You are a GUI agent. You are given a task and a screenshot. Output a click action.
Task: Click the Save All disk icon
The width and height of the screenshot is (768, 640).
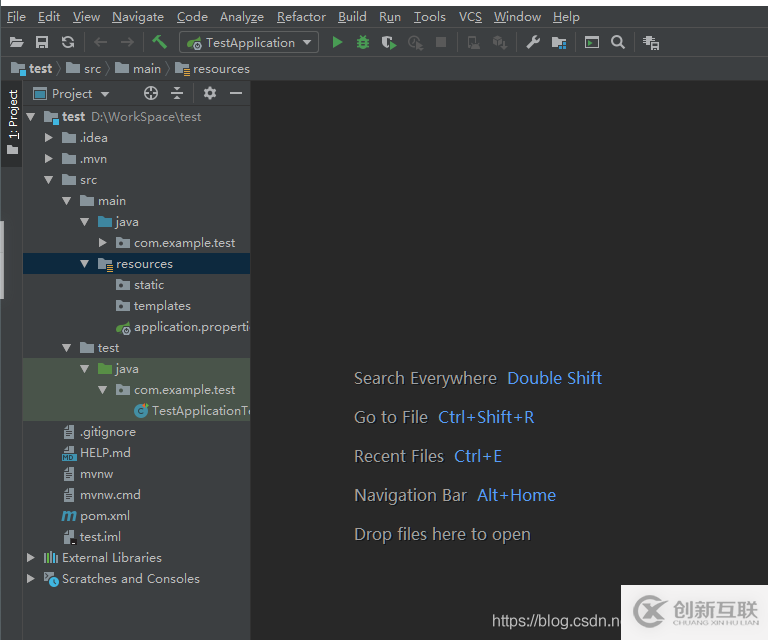[42, 42]
